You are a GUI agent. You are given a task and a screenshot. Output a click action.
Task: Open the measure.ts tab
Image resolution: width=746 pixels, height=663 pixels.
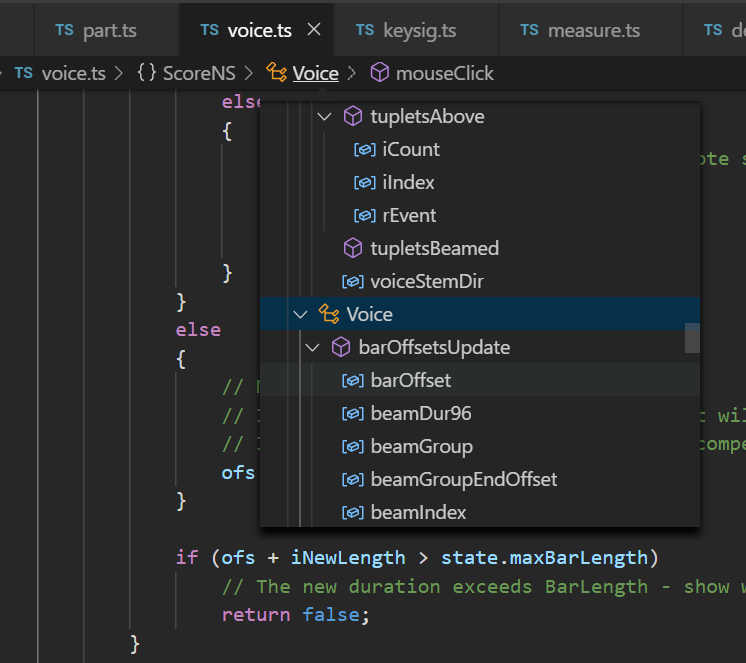(590, 30)
